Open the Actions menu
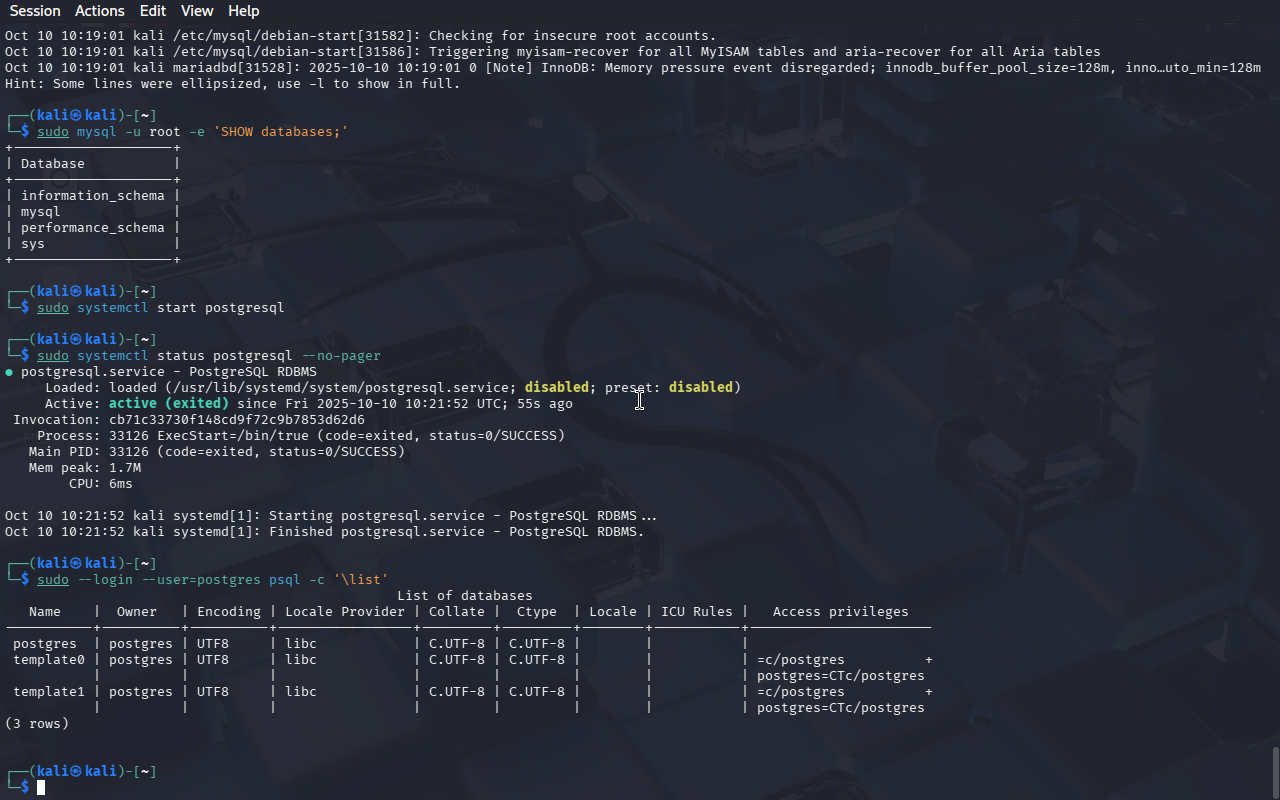 pyautogui.click(x=100, y=11)
